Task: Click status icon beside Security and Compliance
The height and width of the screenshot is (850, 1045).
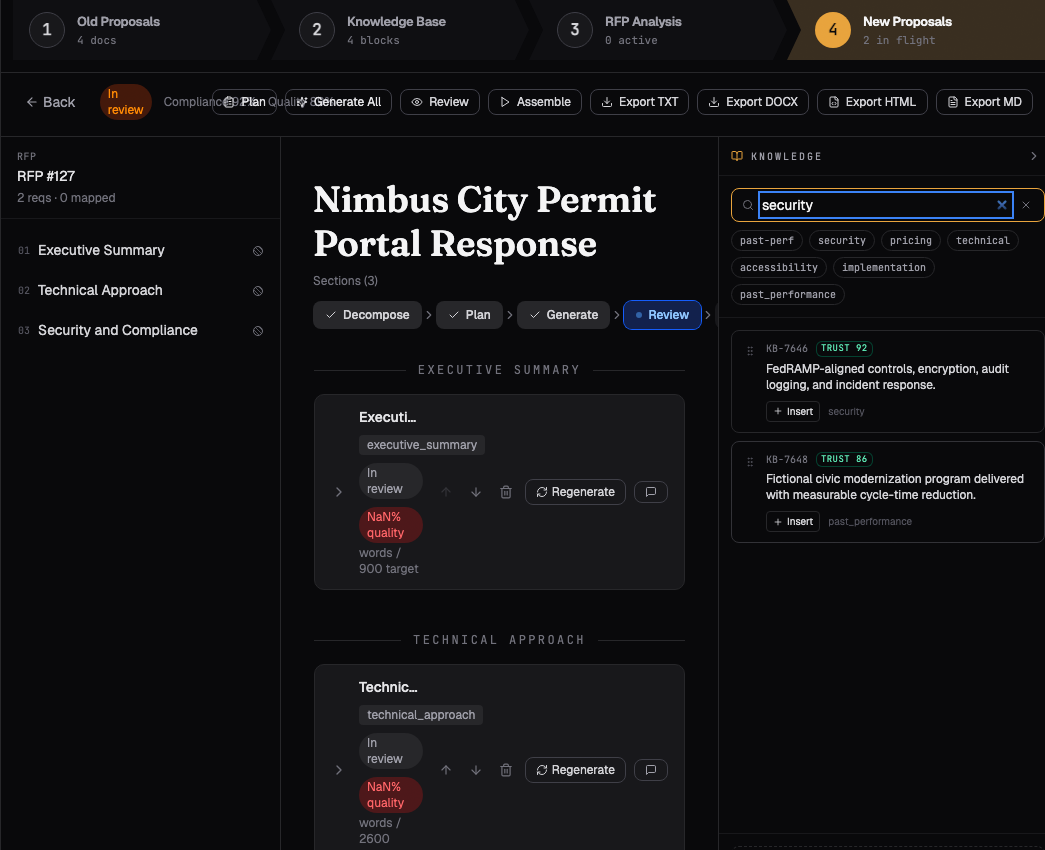Action: point(258,331)
